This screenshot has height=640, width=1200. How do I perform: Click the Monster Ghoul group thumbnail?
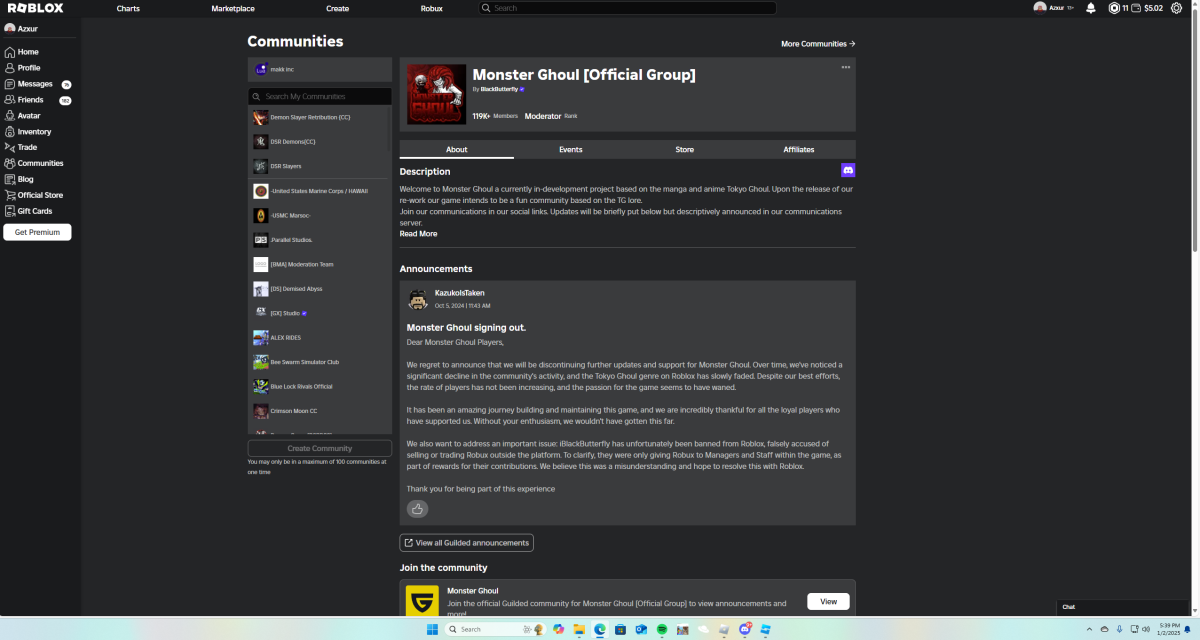click(436, 95)
